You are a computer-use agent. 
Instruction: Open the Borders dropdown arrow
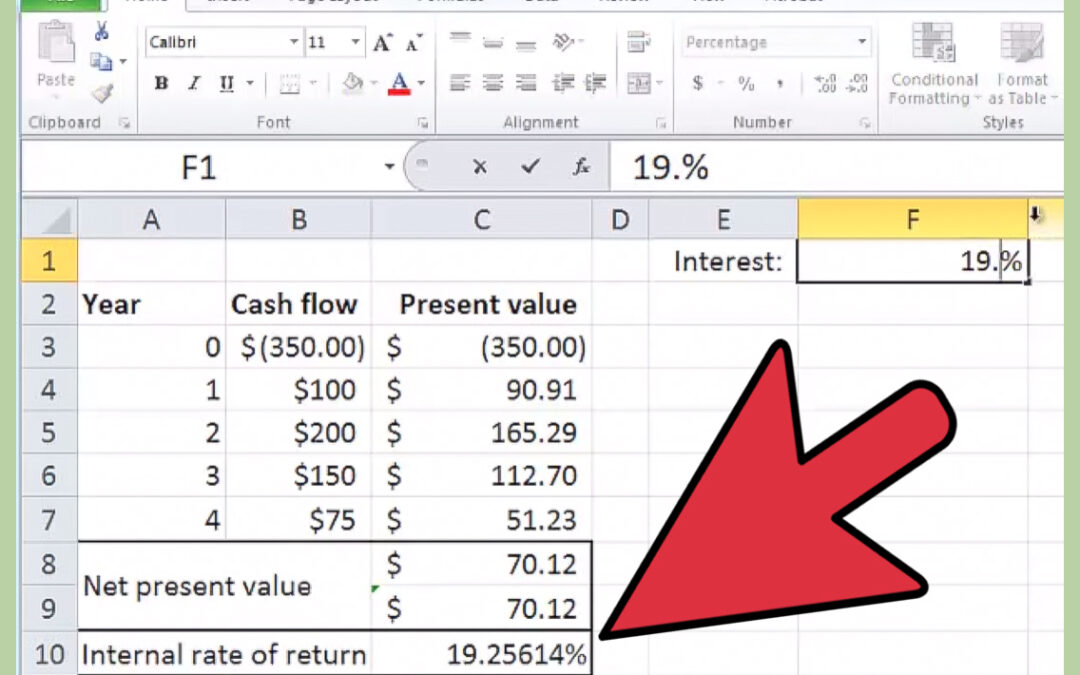(x=313, y=83)
